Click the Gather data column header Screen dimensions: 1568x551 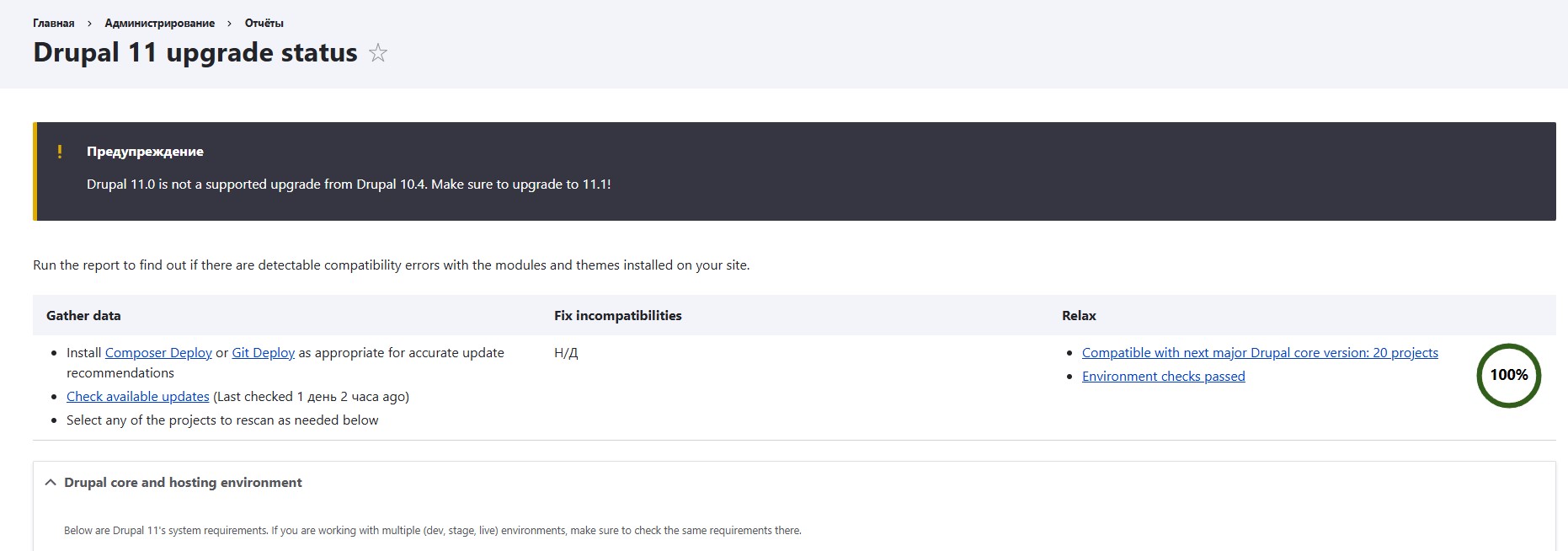83,316
